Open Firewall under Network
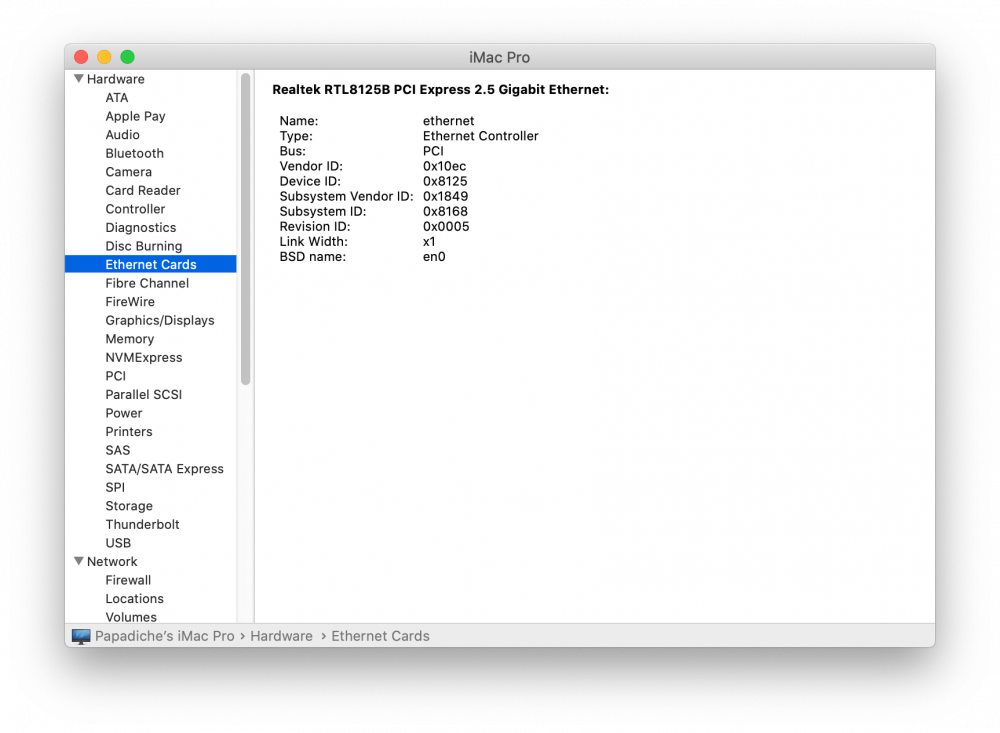 (128, 580)
